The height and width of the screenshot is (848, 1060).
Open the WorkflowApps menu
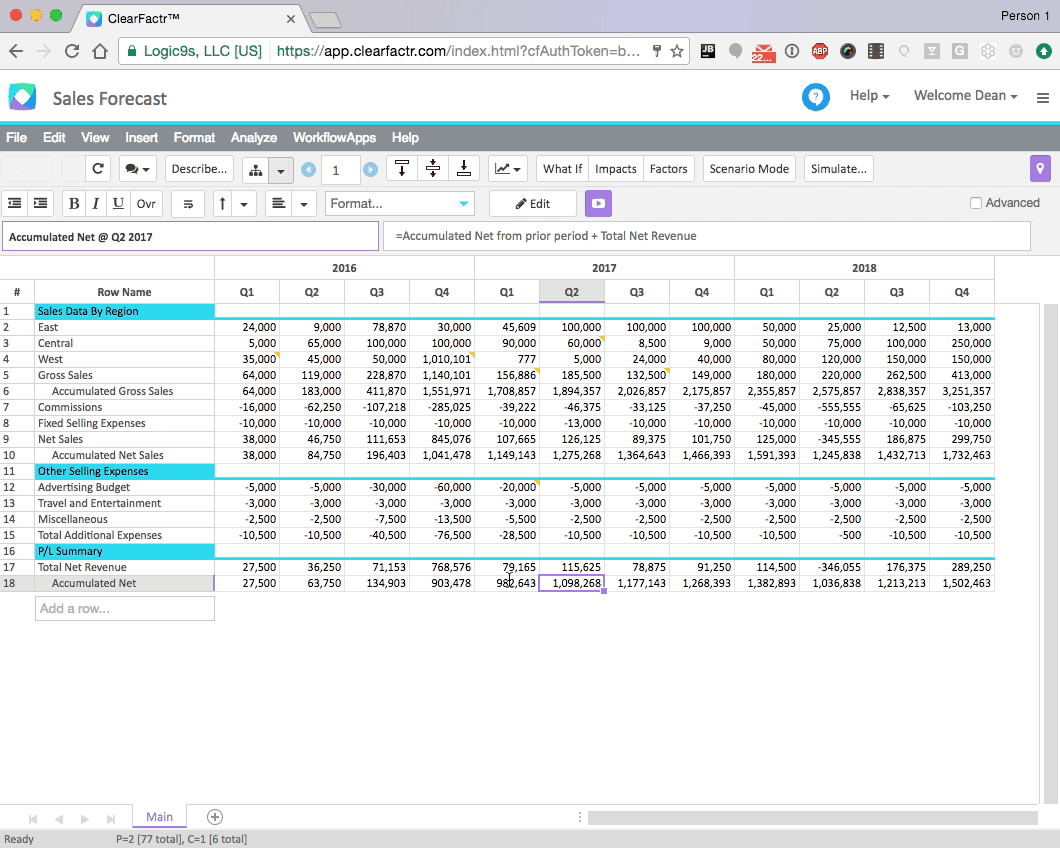pyautogui.click(x=334, y=138)
